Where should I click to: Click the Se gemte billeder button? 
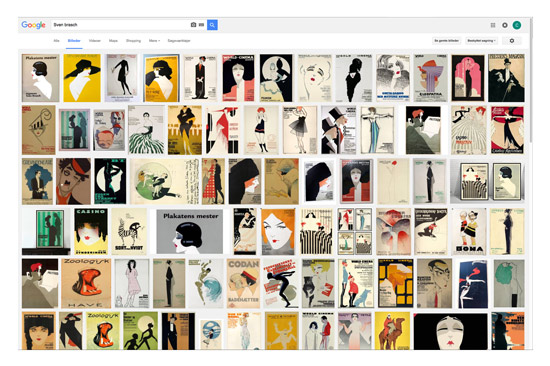[446, 41]
